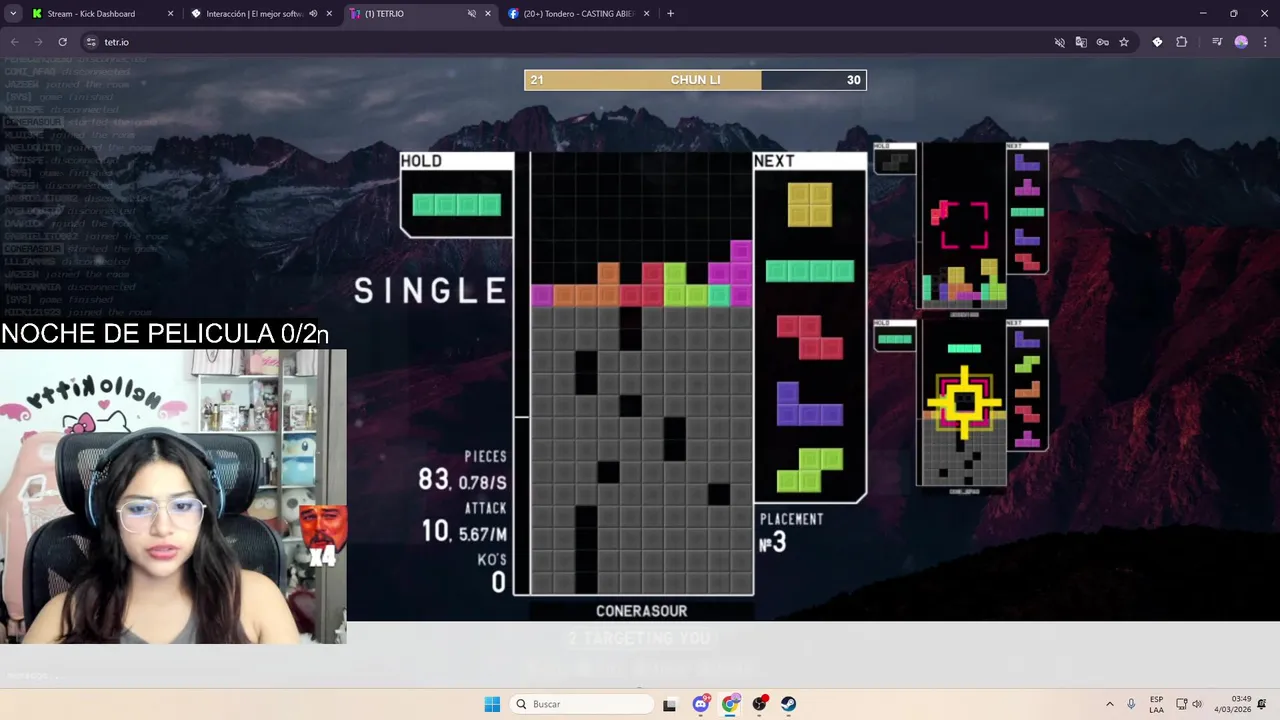Click the streamer webcam overlay
The height and width of the screenshot is (720, 1280).
click(173, 496)
